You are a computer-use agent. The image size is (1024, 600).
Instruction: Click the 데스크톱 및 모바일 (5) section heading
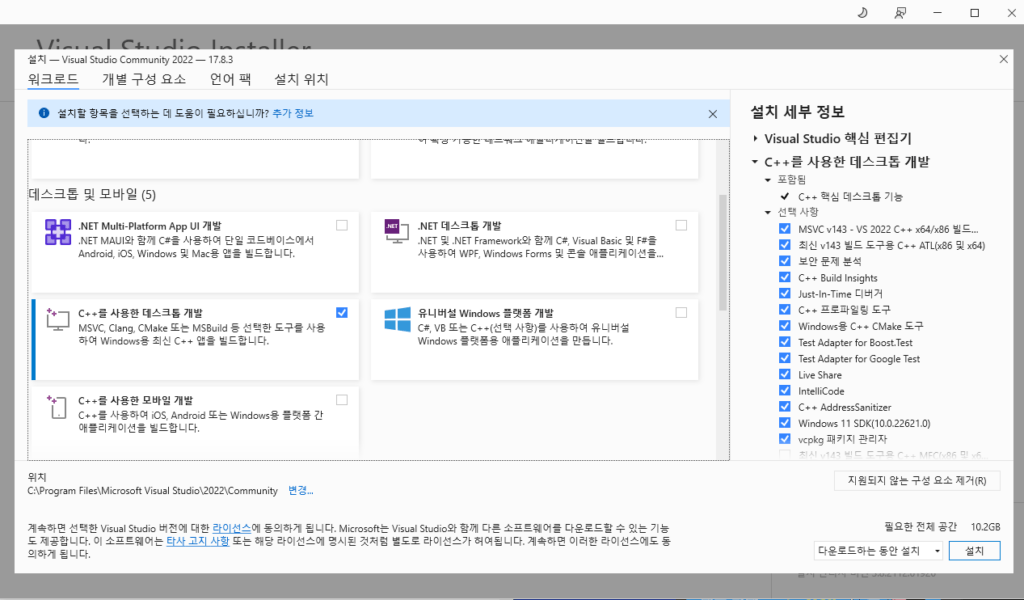(x=92, y=195)
